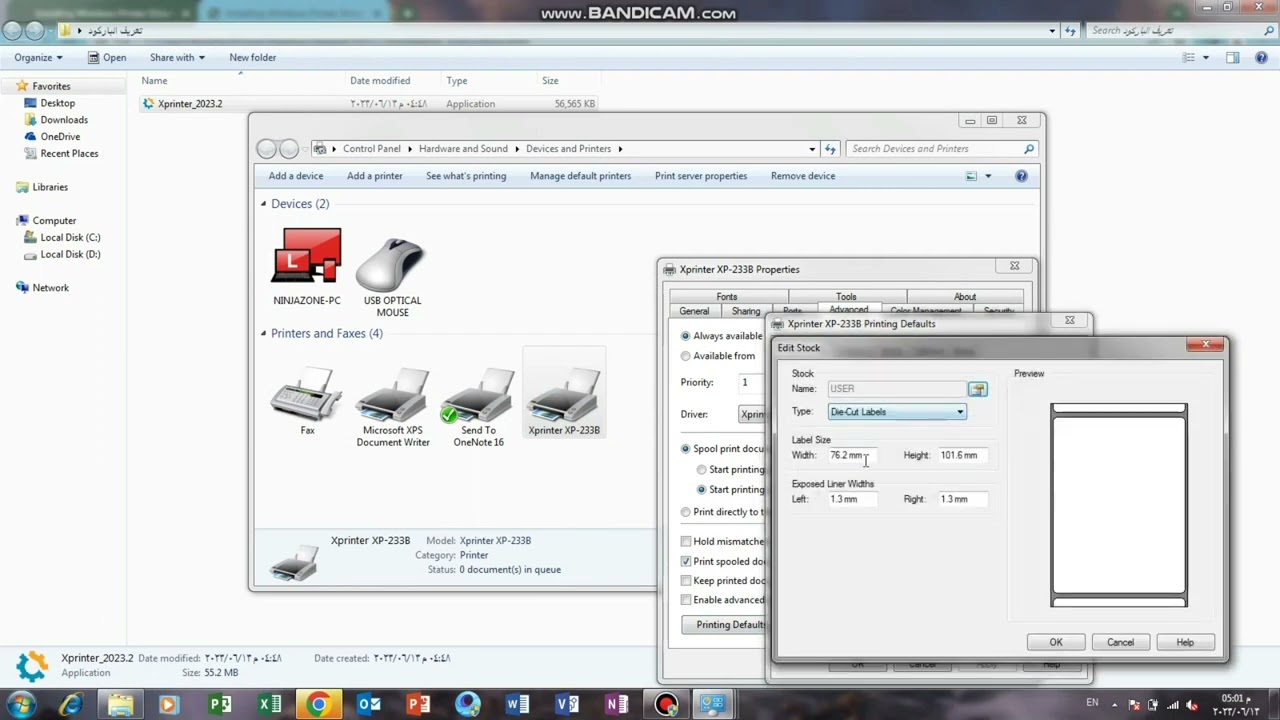Collapse the Printers and Faxes (4) section
This screenshot has width=1280, height=720.
pos(264,334)
